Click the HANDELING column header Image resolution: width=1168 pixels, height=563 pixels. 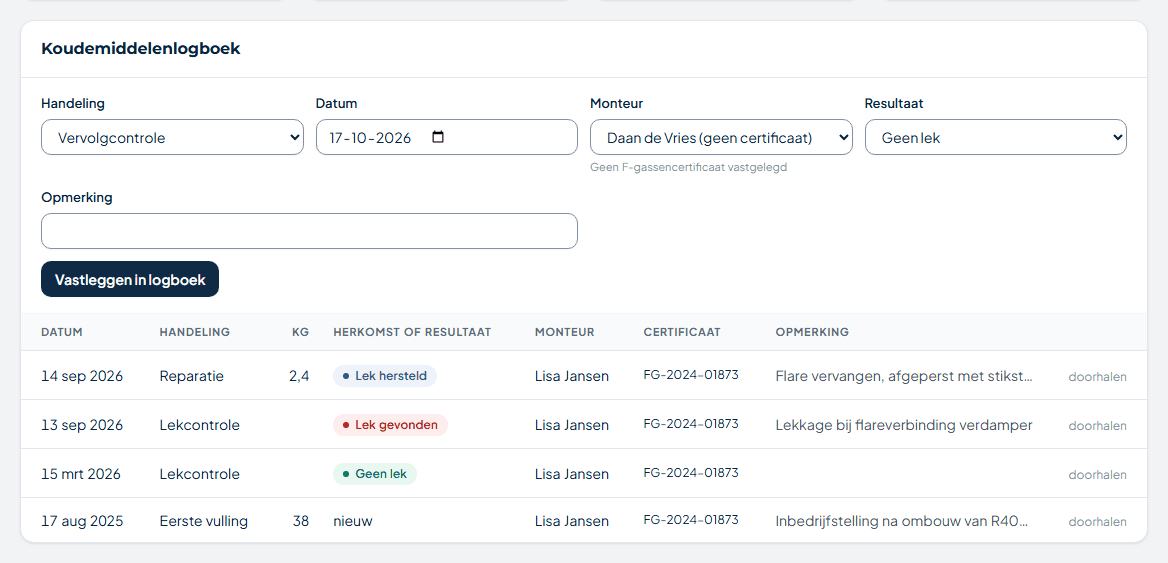click(194, 332)
